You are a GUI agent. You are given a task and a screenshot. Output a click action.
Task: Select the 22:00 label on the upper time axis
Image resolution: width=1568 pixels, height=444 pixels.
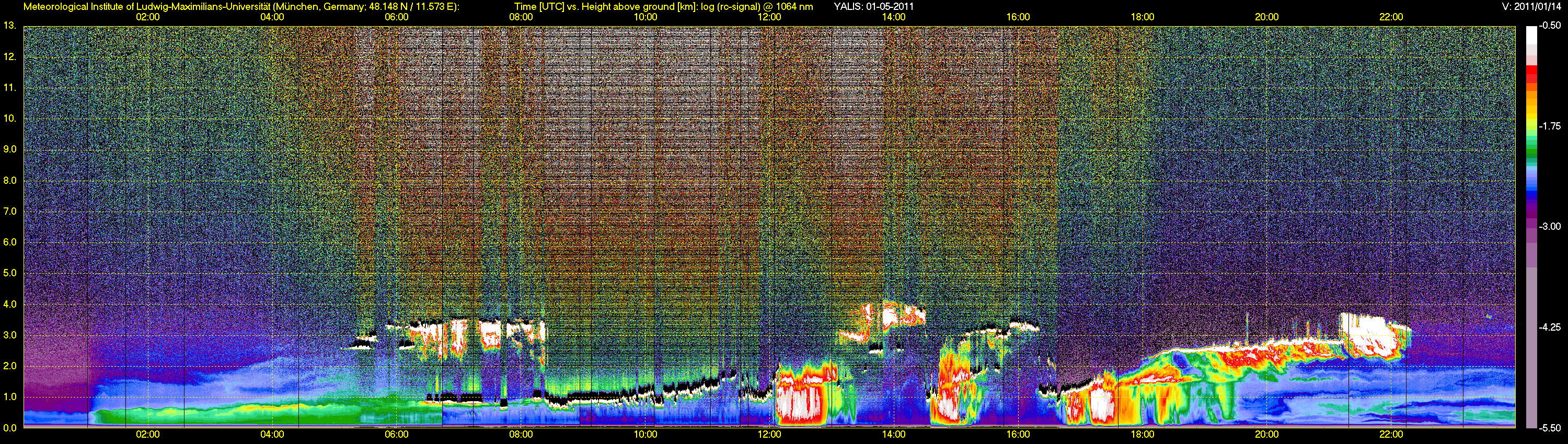click(x=1391, y=17)
